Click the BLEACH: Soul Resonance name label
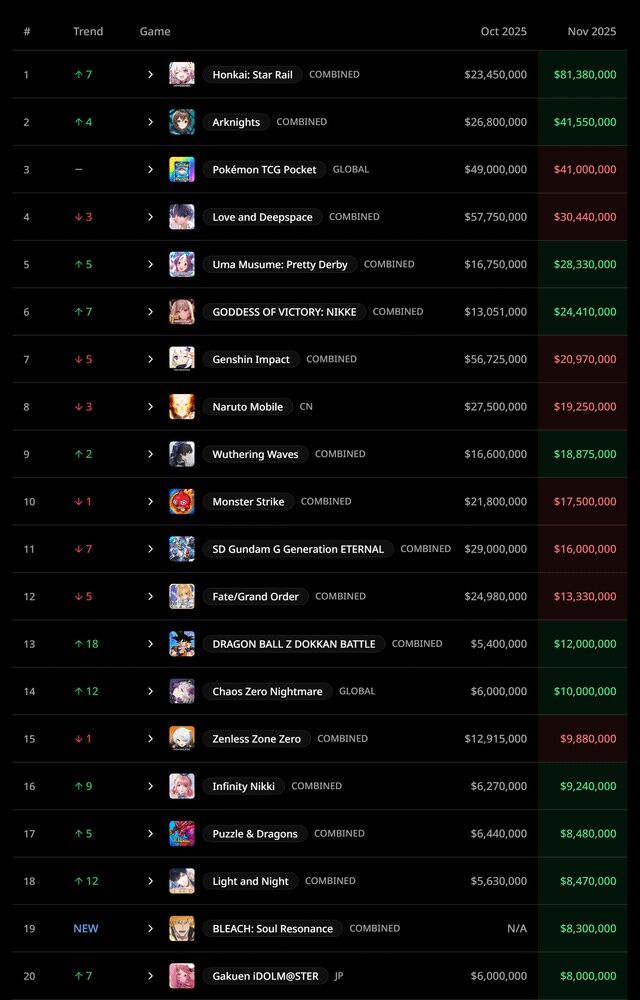Viewport: 640px width, 1000px height. pos(273,929)
